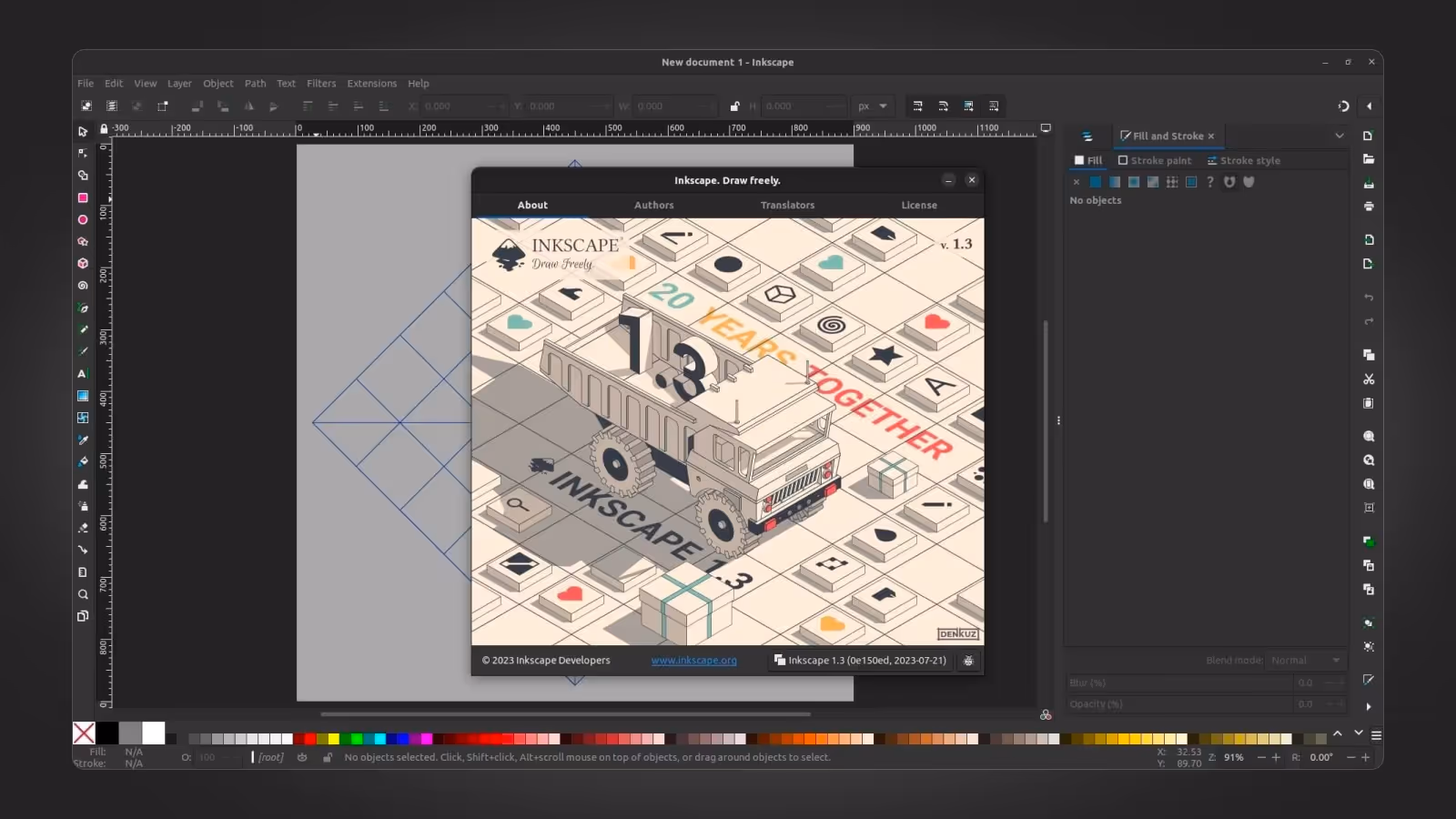Close the Fill and Stroke tab
This screenshot has width=1456, height=819.
tap(1211, 136)
